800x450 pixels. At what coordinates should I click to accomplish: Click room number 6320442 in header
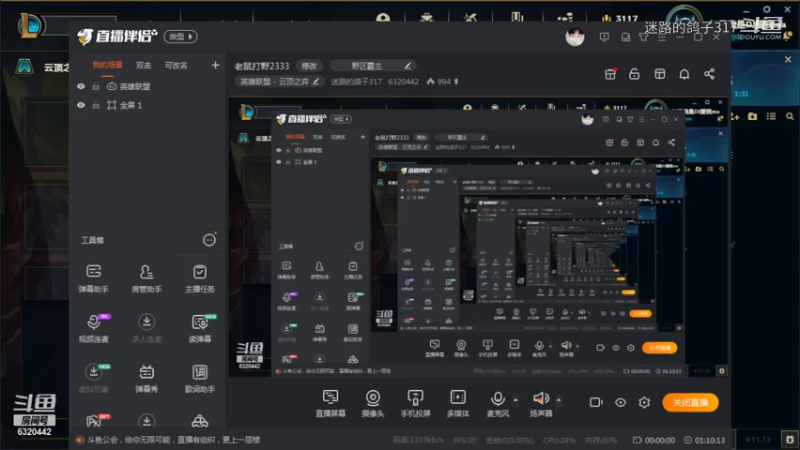[x=403, y=82]
